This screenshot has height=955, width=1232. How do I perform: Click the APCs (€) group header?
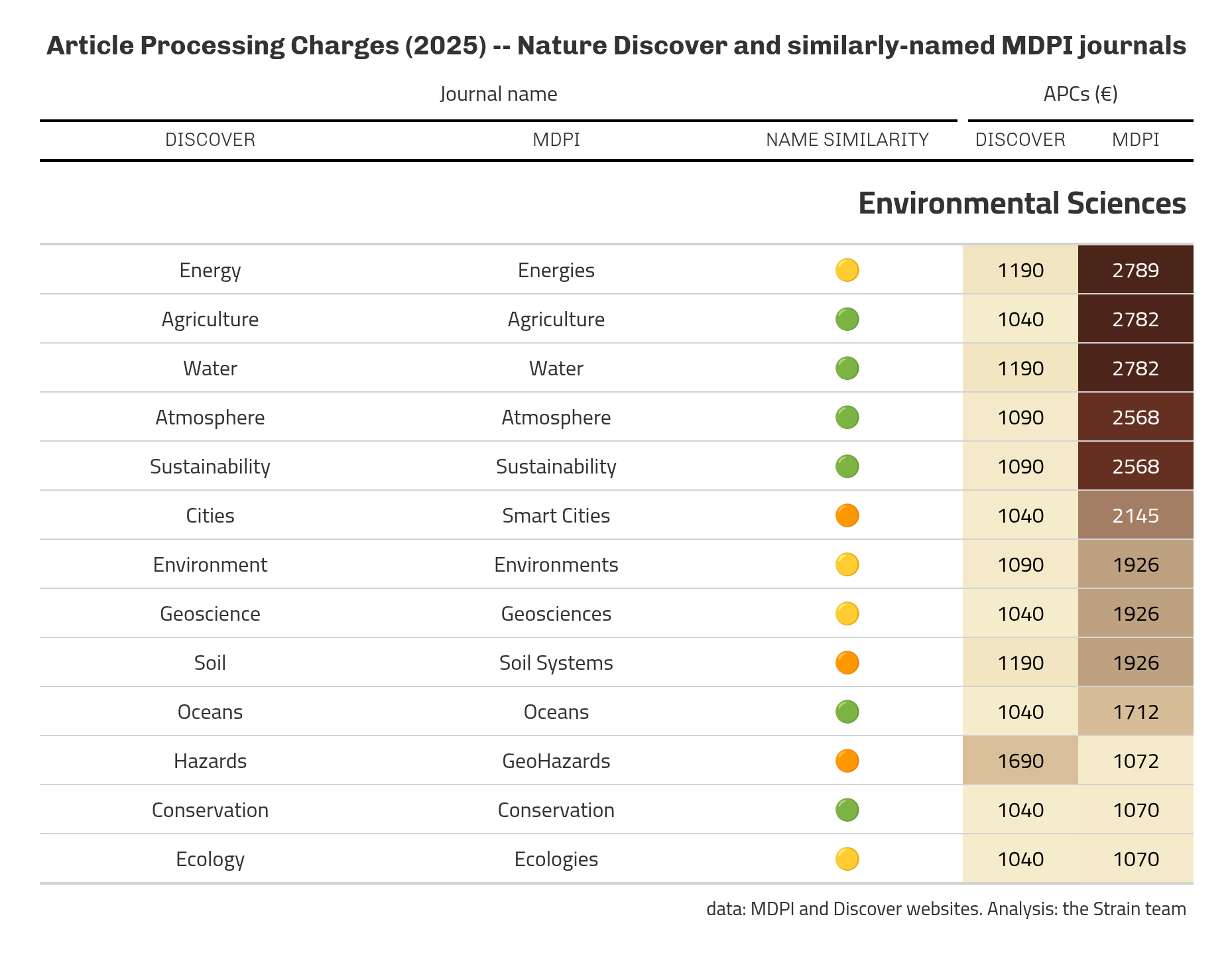coord(1080,94)
